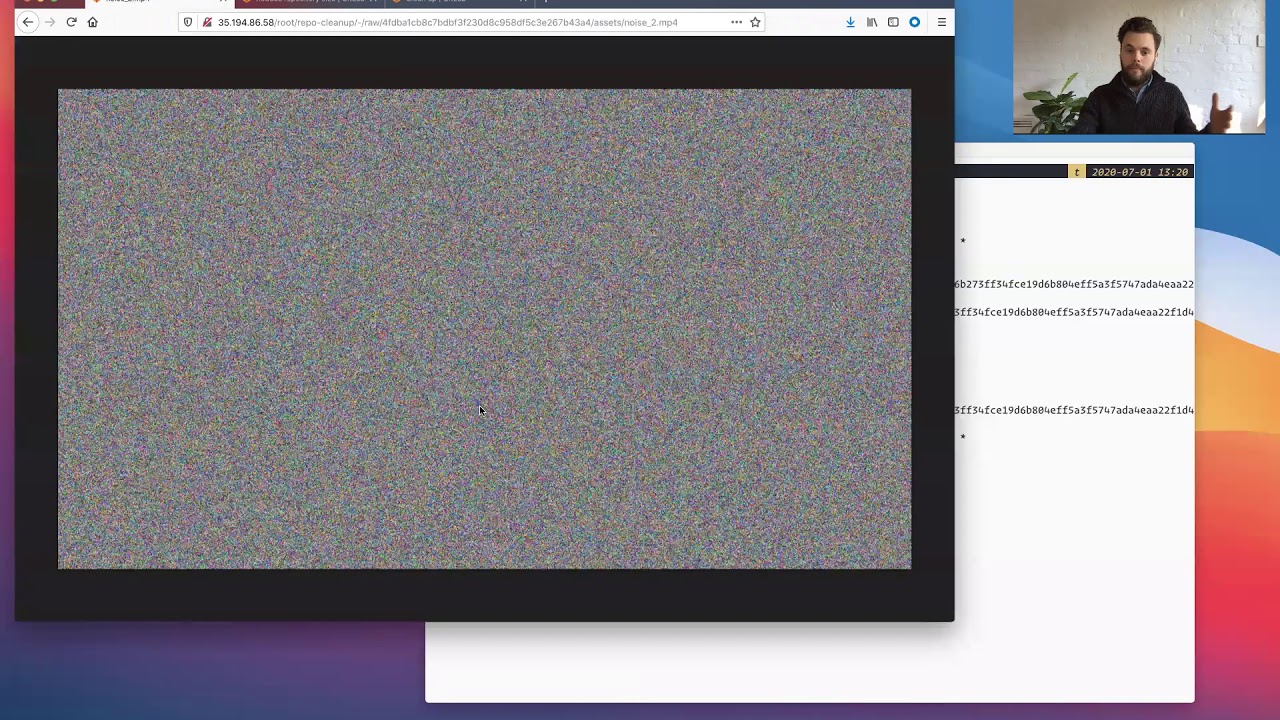Click the hash line starting with 6b273ff34
Screen dimensions: 1280x720
[x=1074, y=284]
